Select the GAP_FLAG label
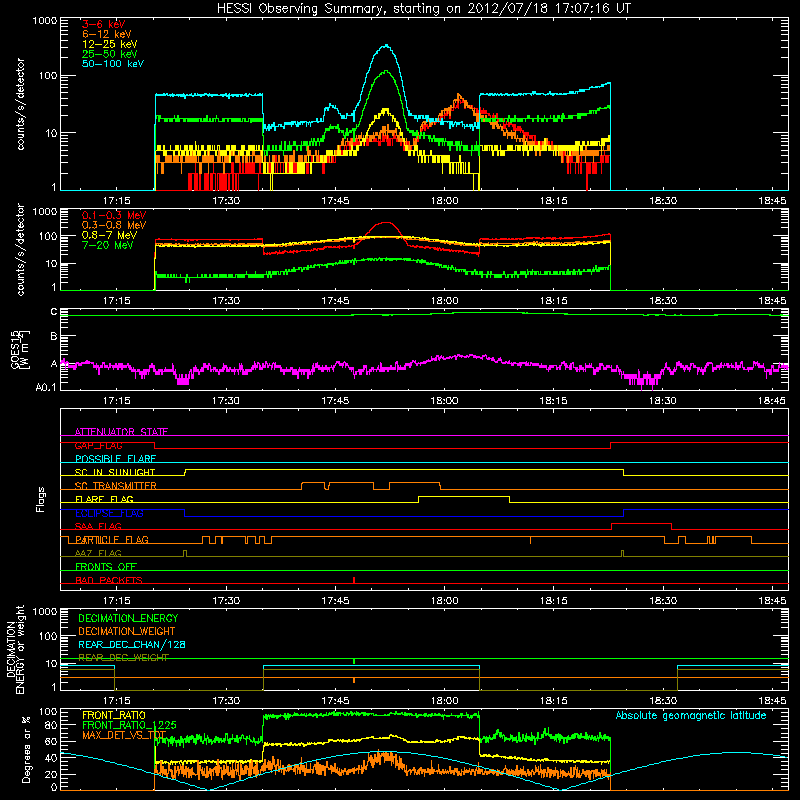The width and height of the screenshot is (800, 800). 98,445
